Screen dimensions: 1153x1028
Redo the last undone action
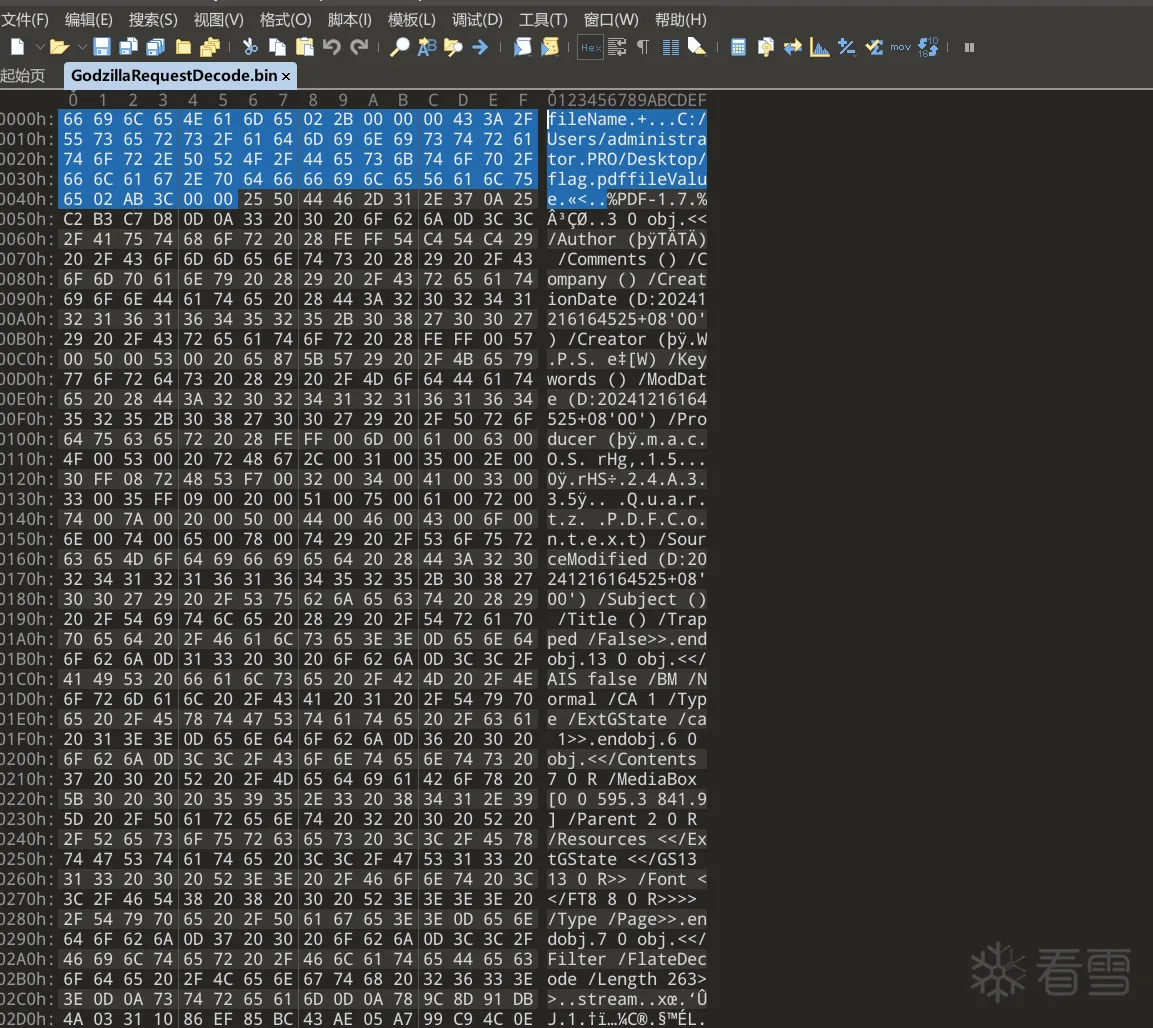point(359,47)
